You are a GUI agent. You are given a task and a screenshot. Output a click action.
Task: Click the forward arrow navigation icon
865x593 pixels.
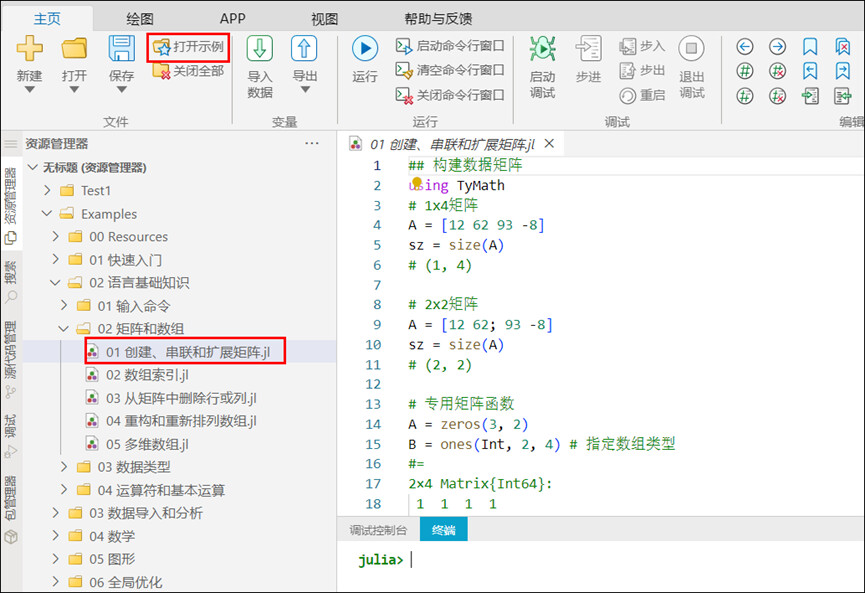777,46
